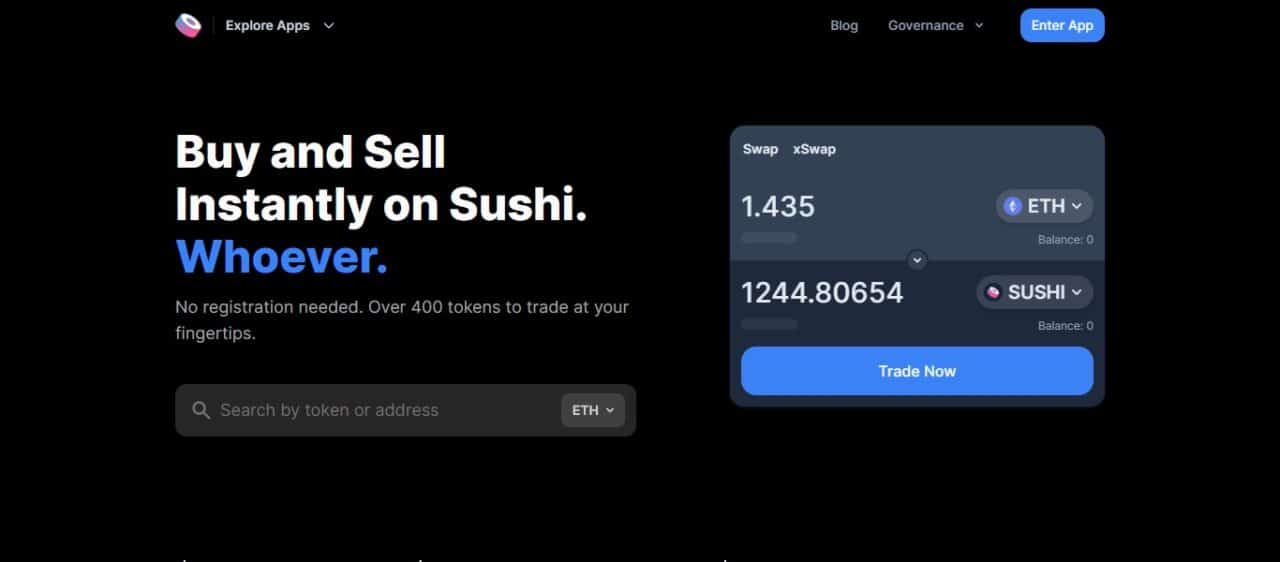Click the Trade Now button
This screenshot has width=1280, height=562.
coord(917,371)
